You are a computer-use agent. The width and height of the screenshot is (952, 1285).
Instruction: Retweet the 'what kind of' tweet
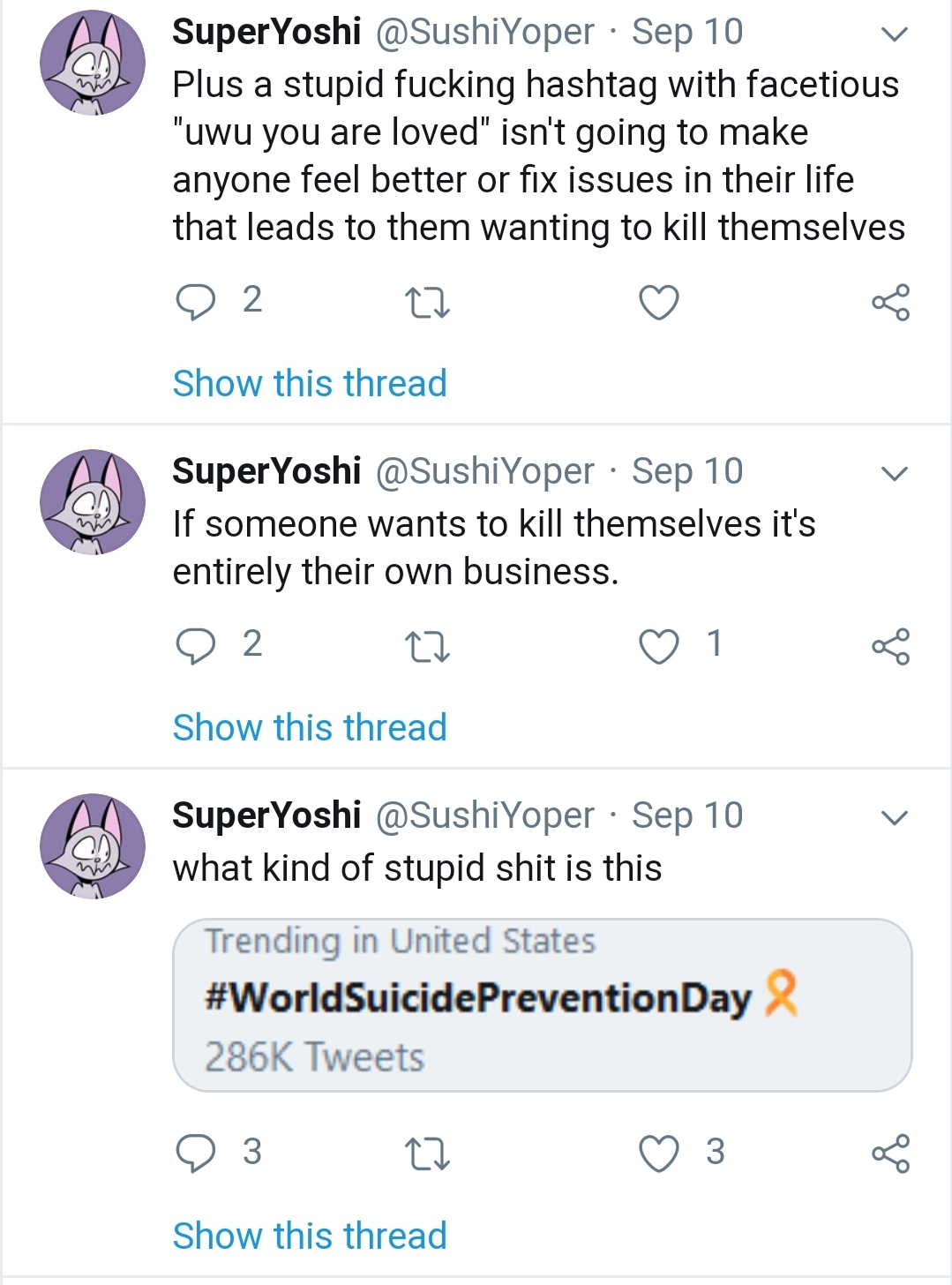click(x=427, y=1153)
